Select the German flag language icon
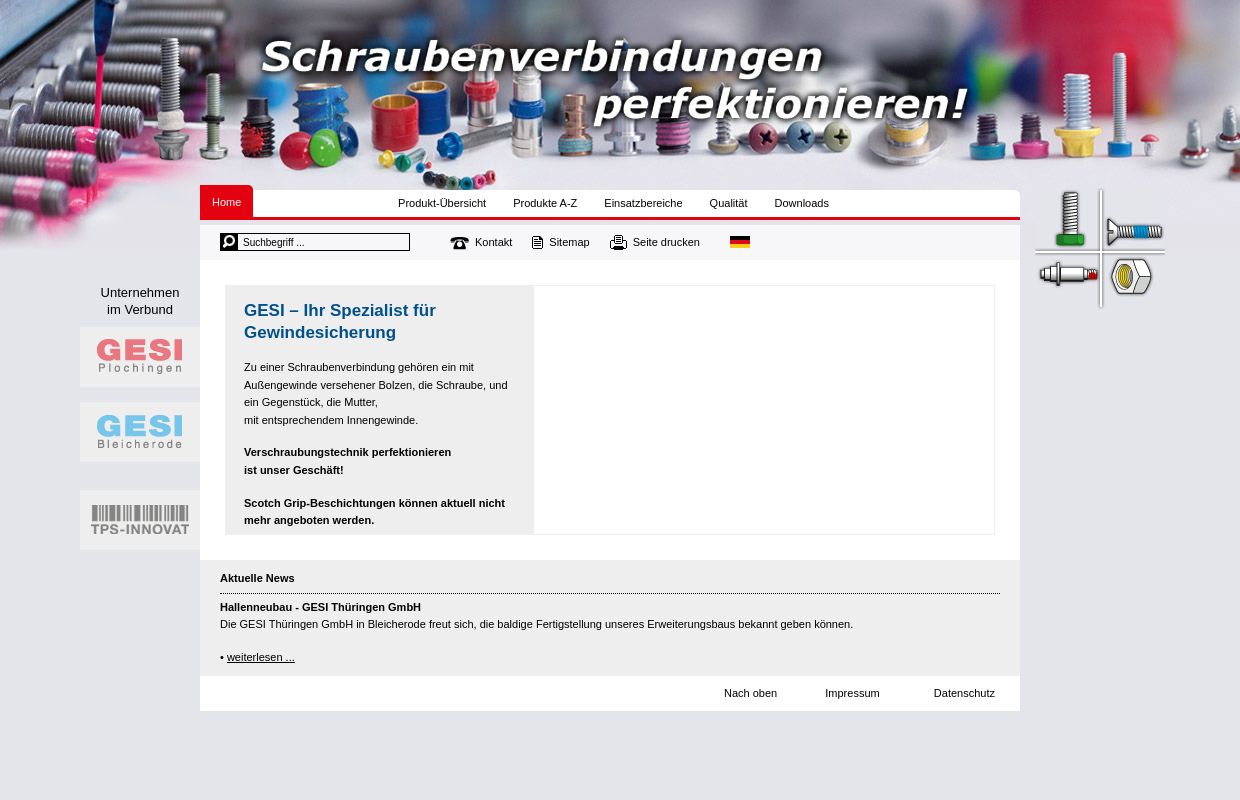The height and width of the screenshot is (800, 1240). 740,242
